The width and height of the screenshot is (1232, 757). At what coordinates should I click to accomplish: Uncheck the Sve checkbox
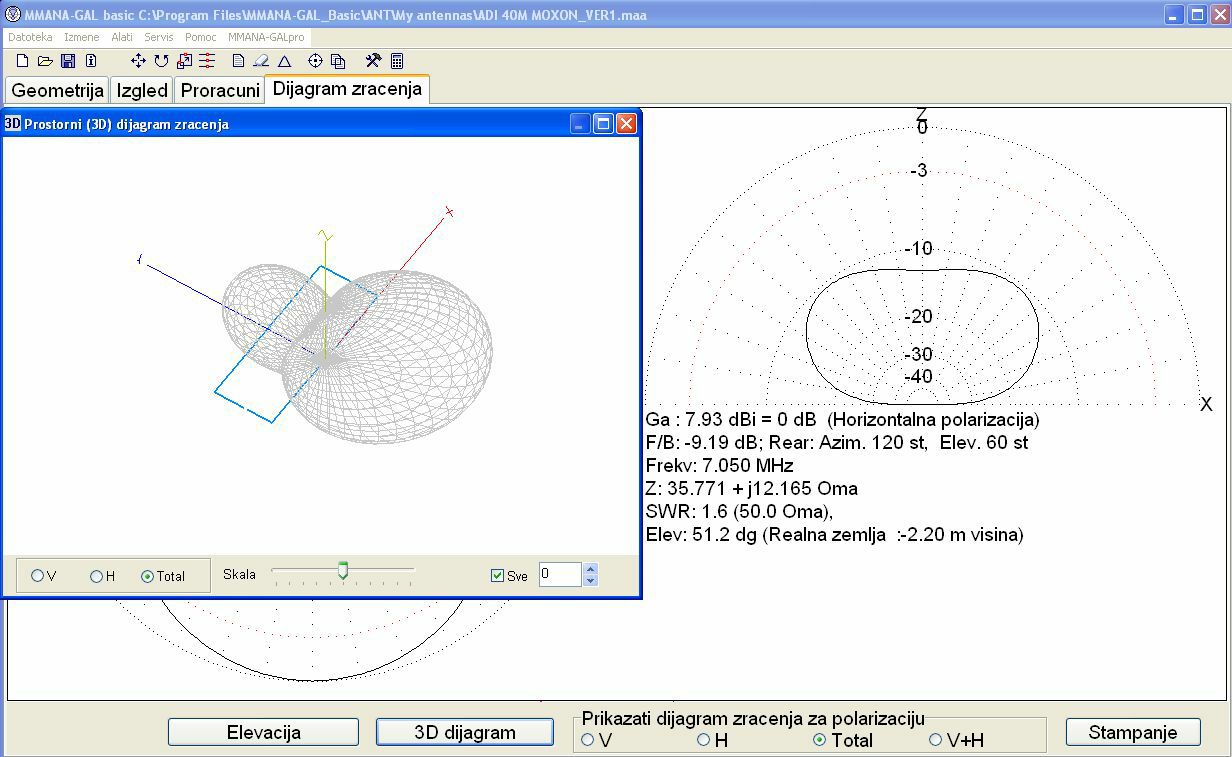[497, 576]
